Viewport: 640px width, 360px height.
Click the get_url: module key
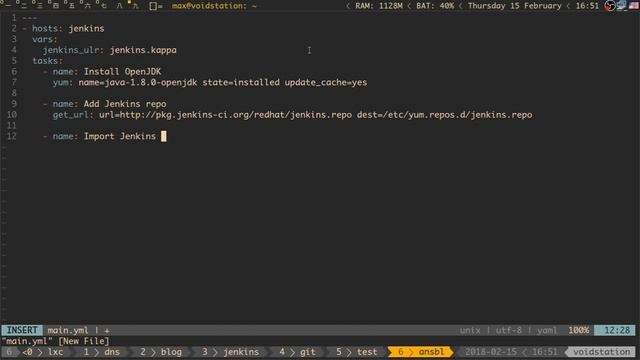pyautogui.click(x=73, y=115)
